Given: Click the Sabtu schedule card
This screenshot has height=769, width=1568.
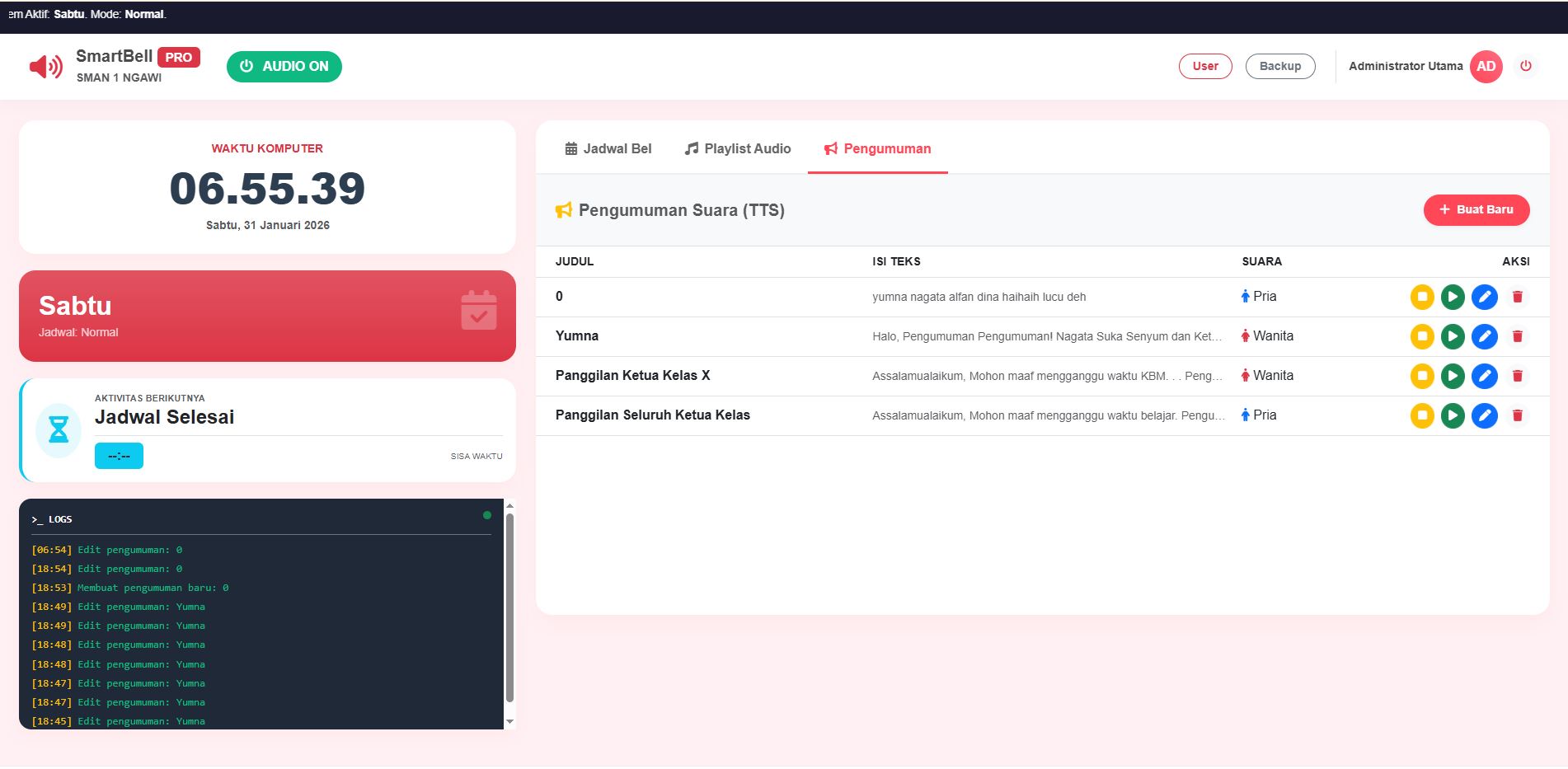Looking at the screenshot, I should [x=267, y=316].
